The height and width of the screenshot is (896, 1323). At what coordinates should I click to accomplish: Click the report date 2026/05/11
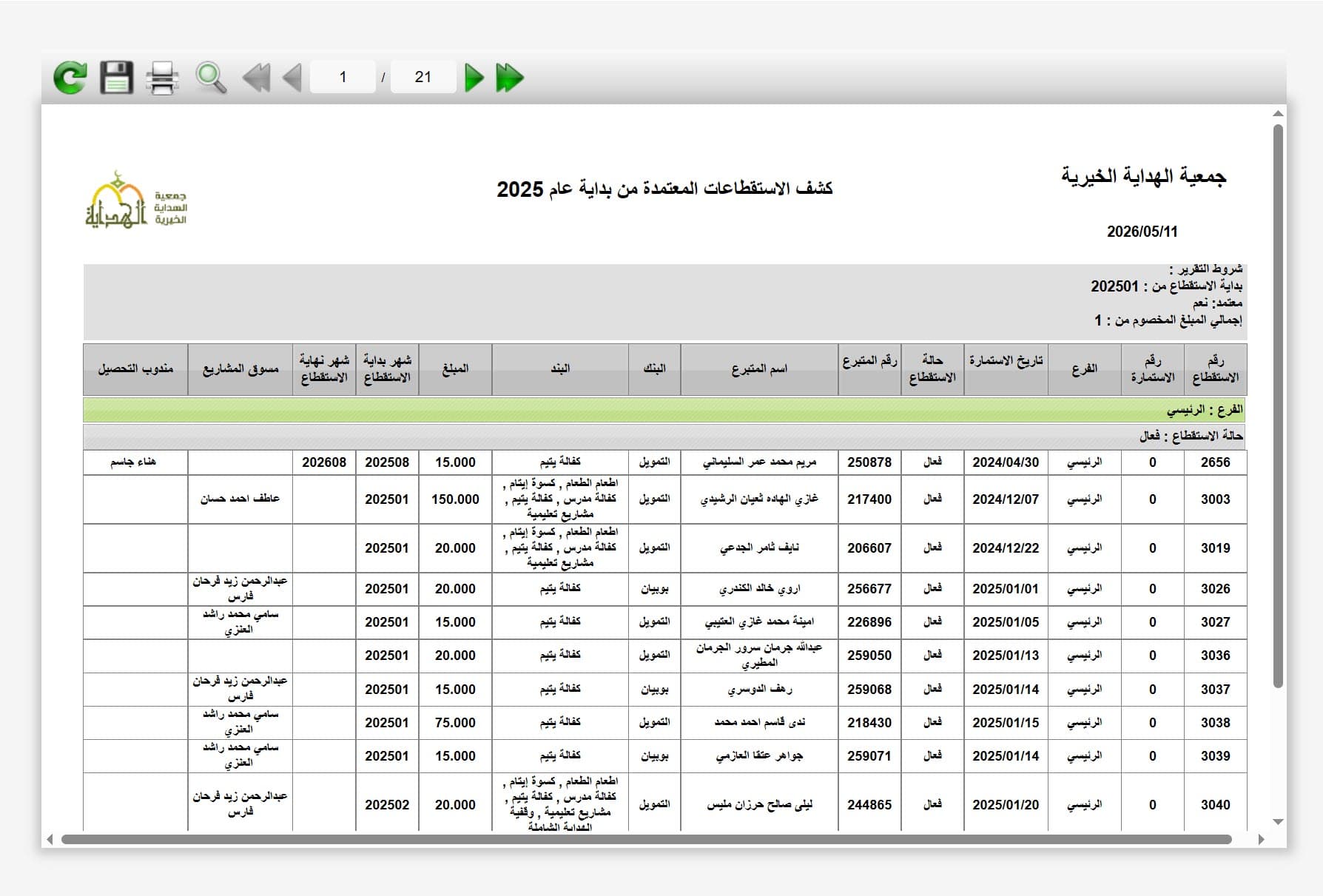click(1142, 232)
